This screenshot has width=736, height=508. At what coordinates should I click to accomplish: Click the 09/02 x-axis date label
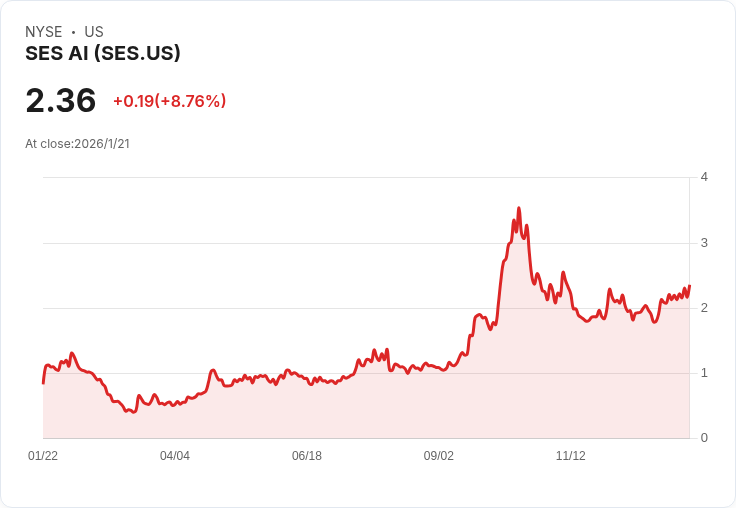click(438, 456)
